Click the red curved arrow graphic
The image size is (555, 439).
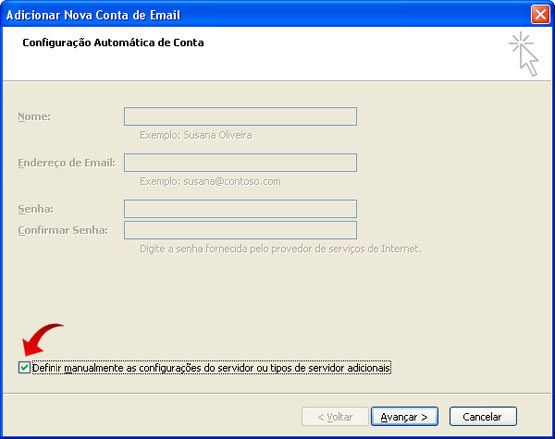click(x=42, y=339)
